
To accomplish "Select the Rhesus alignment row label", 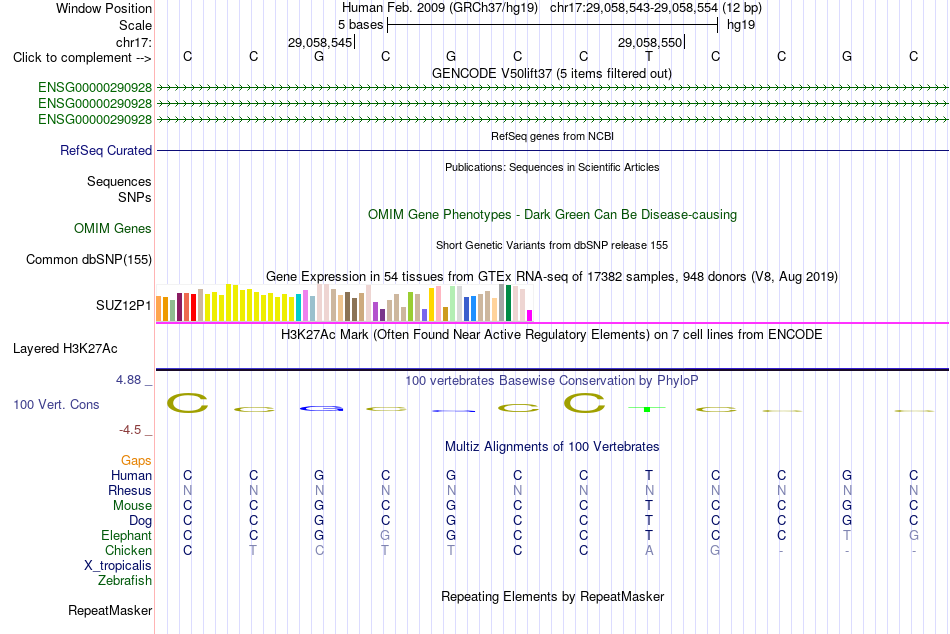I will pyautogui.click(x=130, y=490).
